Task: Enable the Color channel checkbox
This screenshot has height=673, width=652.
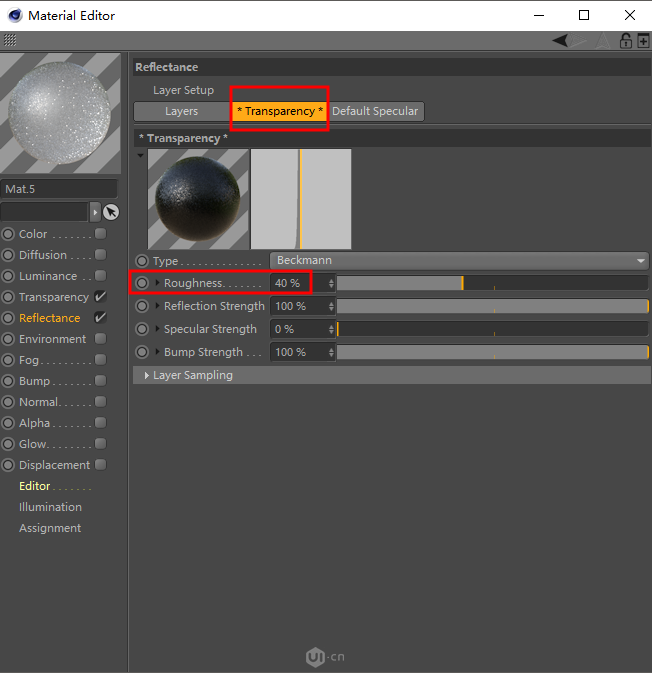Action: 100,234
